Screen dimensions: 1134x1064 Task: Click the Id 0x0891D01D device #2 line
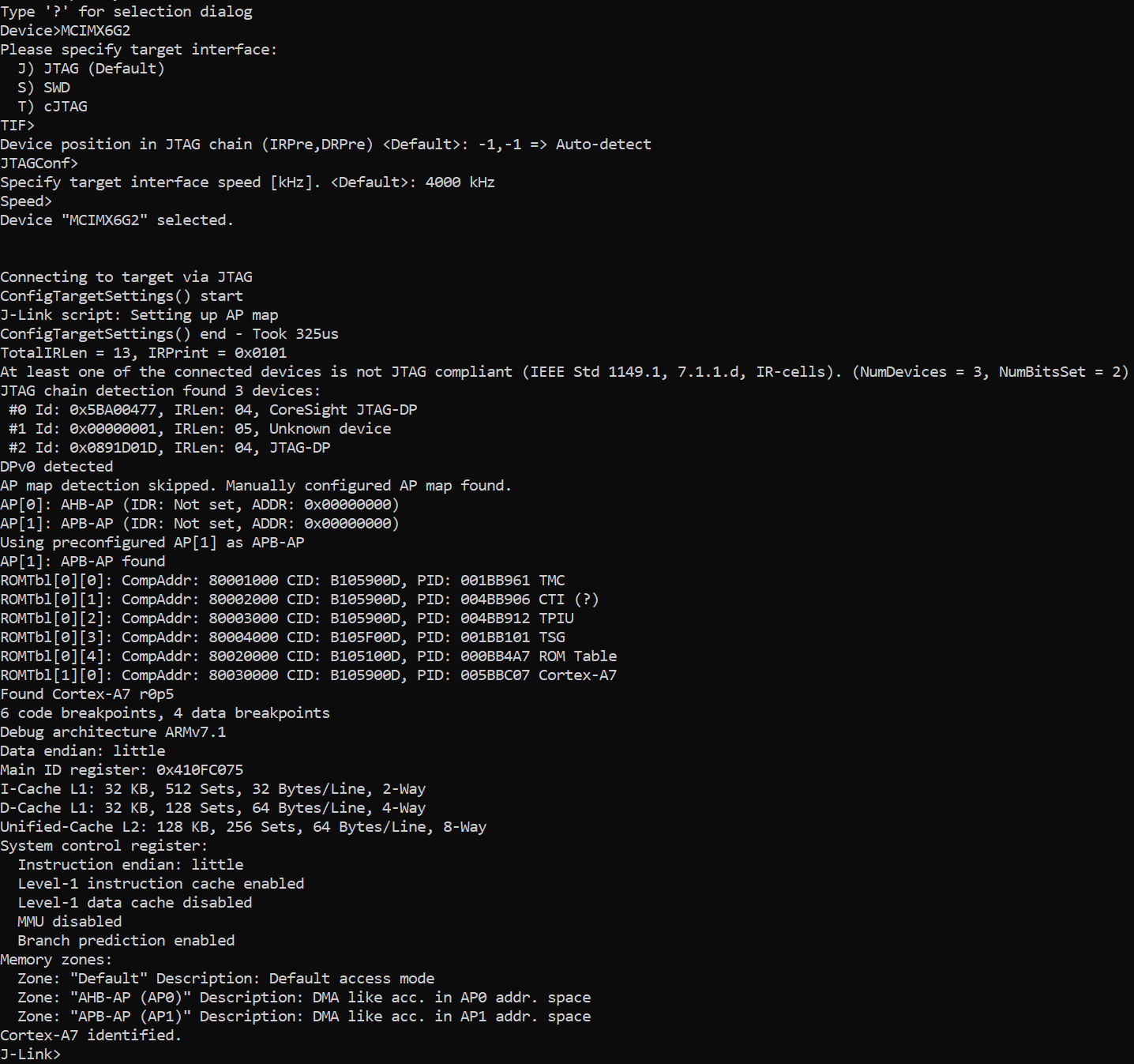[x=170, y=448]
